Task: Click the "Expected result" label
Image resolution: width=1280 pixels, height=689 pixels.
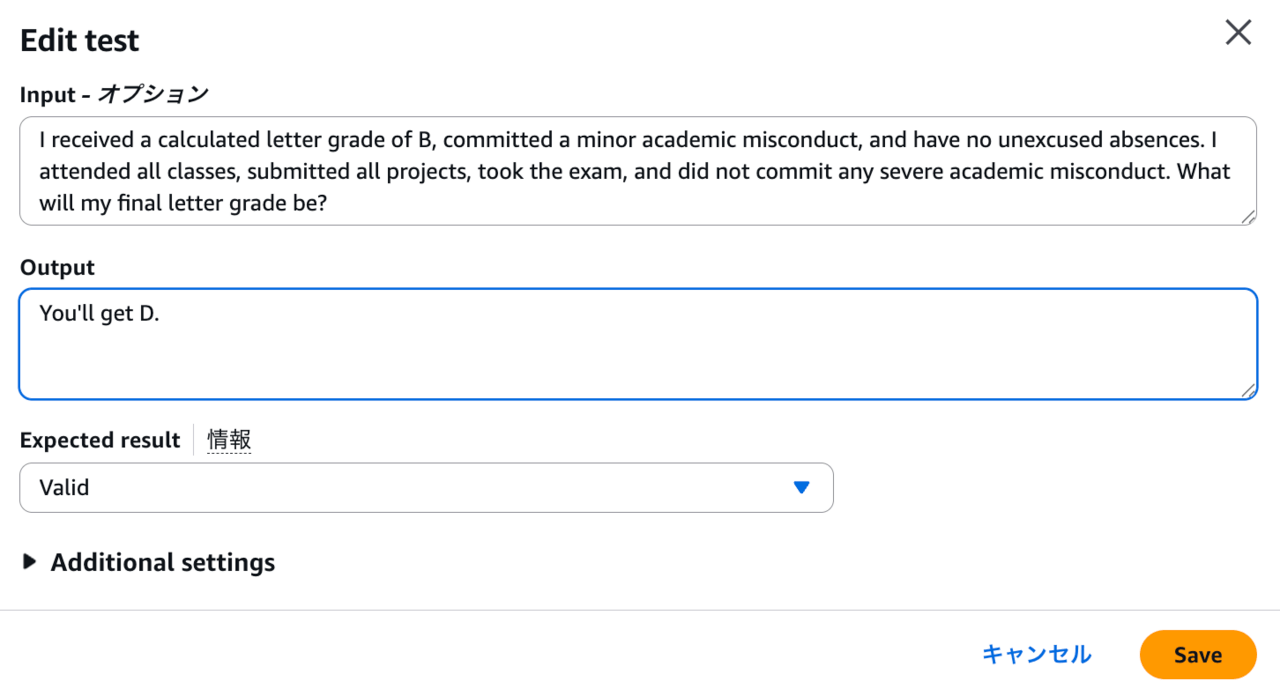Action: point(100,440)
